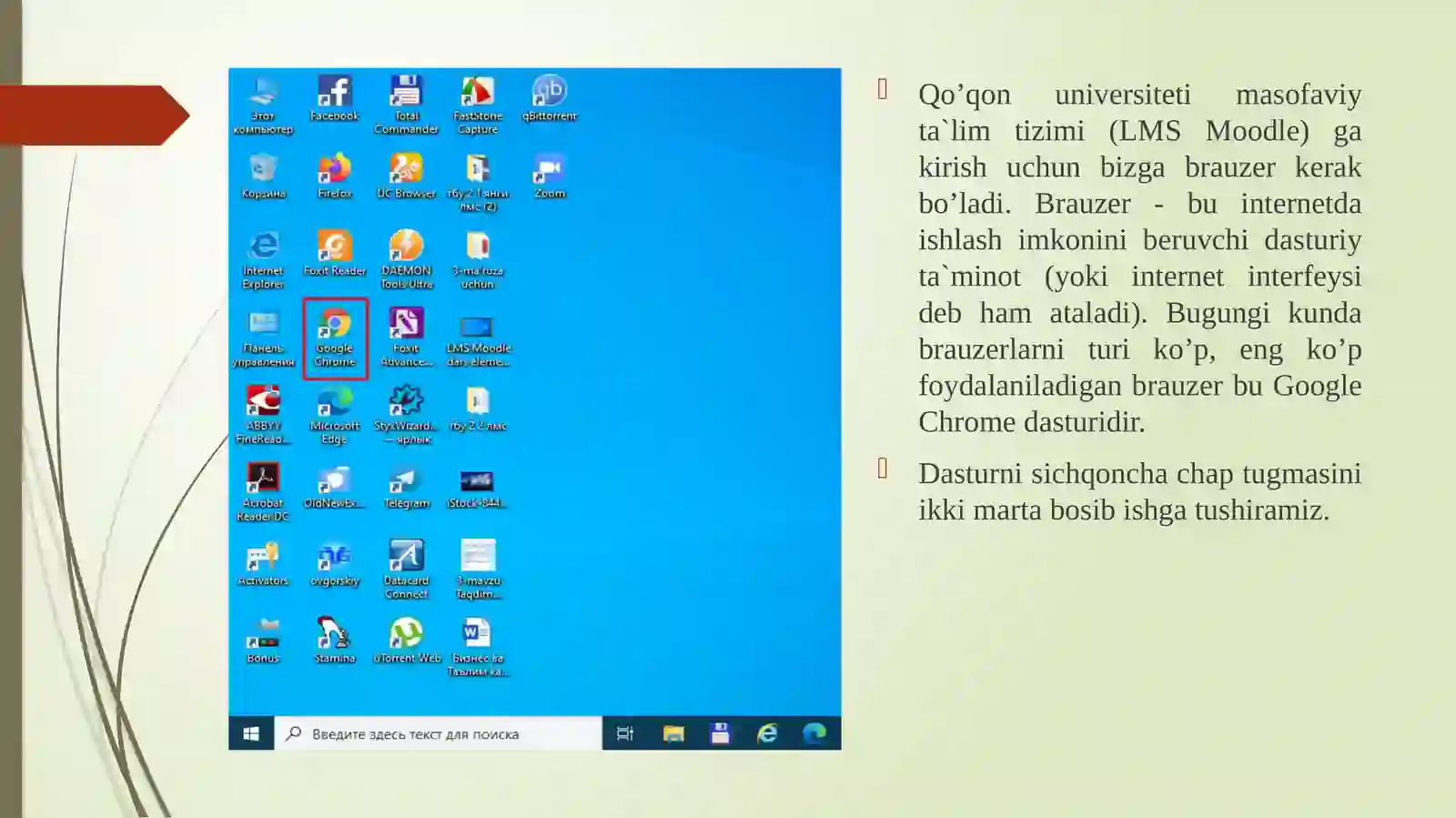Click the taskbar search box
This screenshot has width=1456, height=818.
(x=438, y=733)
